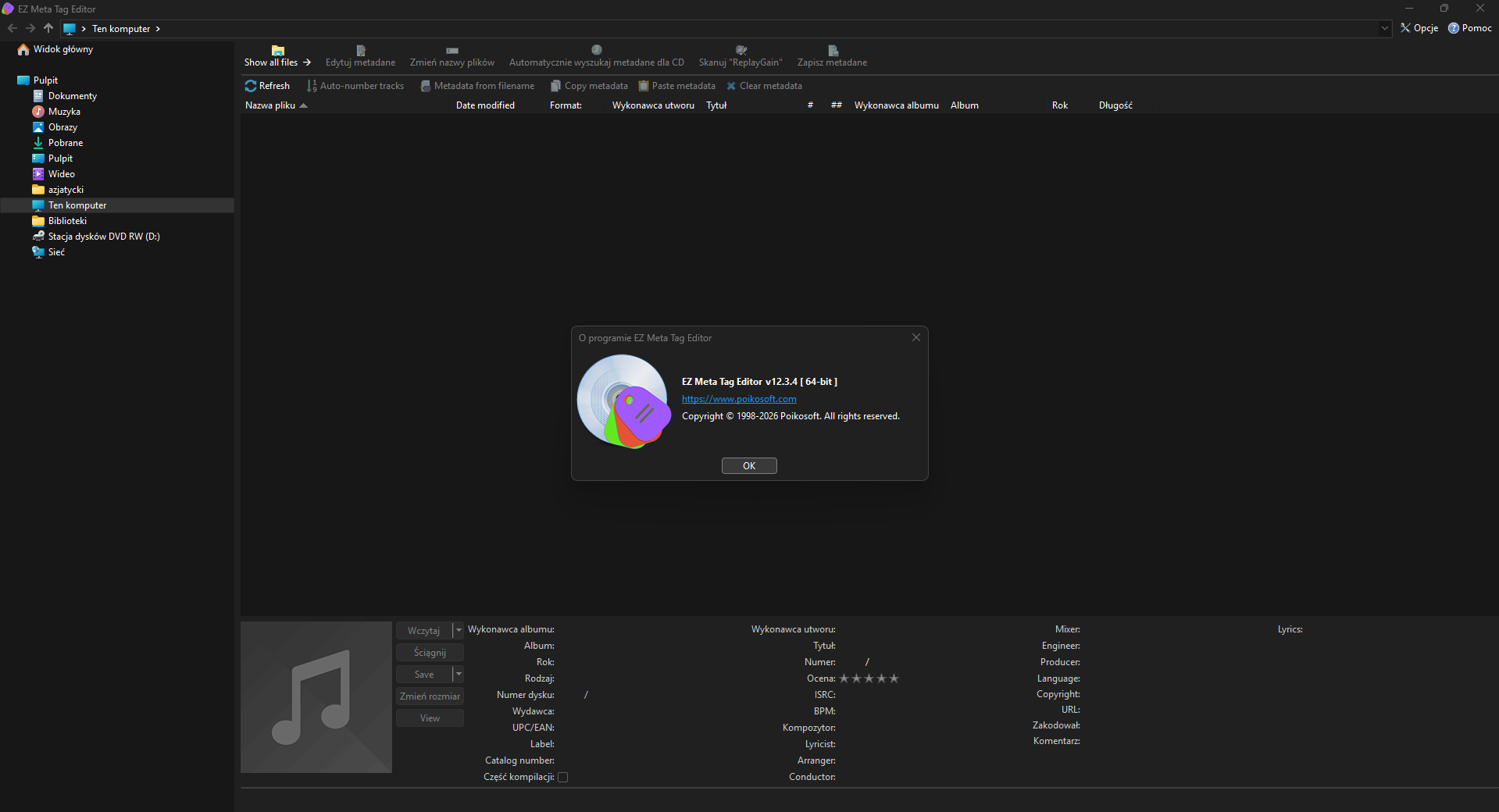Click the Show all files folder icon
Image resolution: width=1499 pixels, height=812 pixels.
coord(278,50)
